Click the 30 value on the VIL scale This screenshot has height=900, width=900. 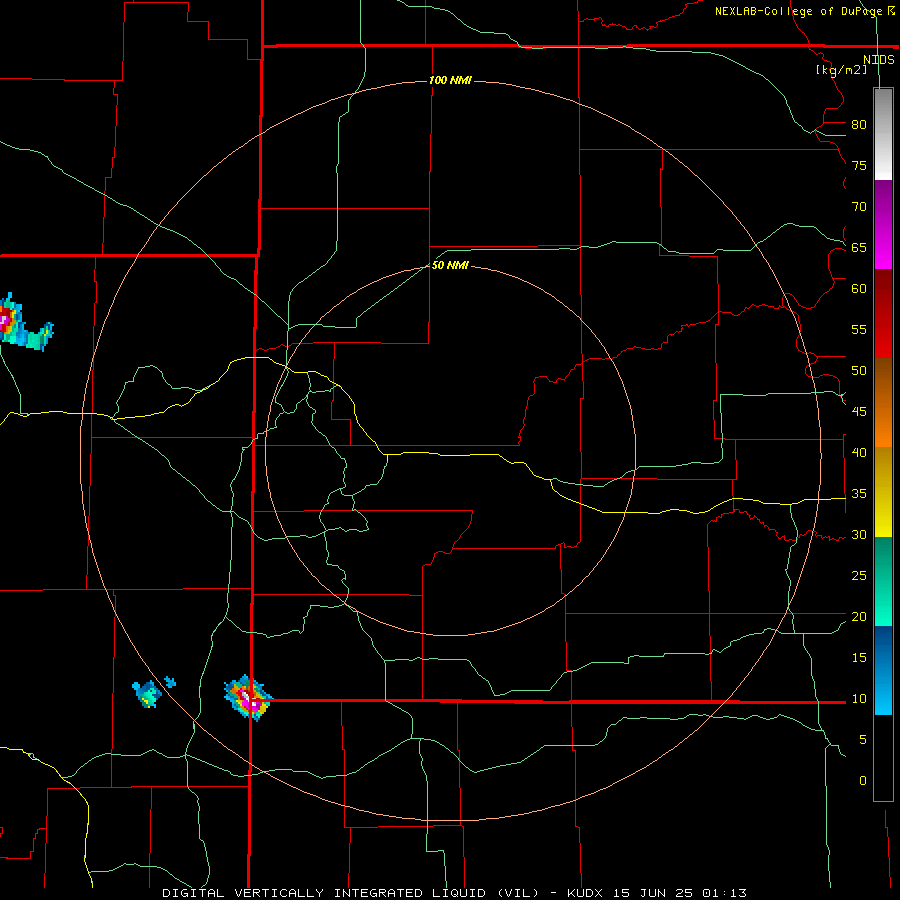[x=859, y=535]
